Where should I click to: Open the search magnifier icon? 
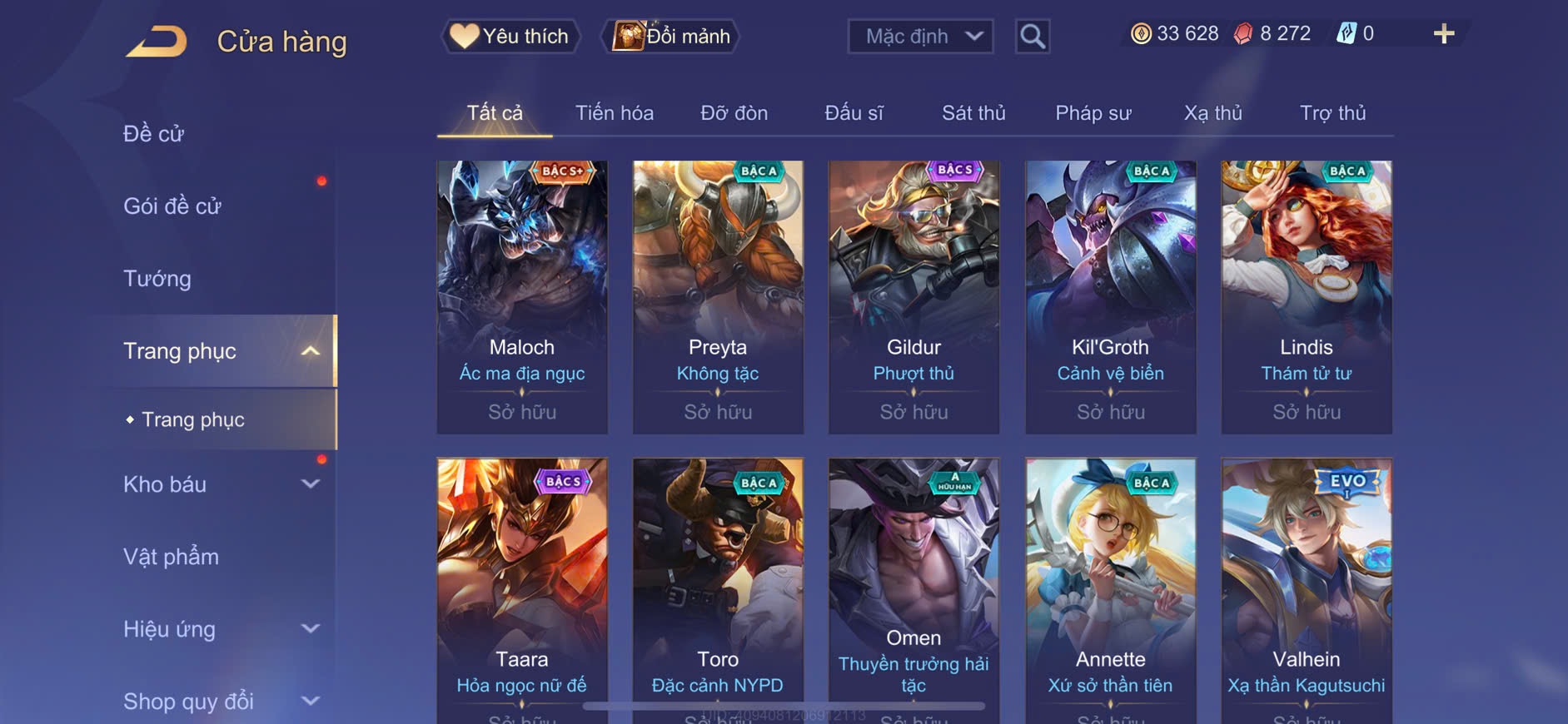tap(1033, 36)
